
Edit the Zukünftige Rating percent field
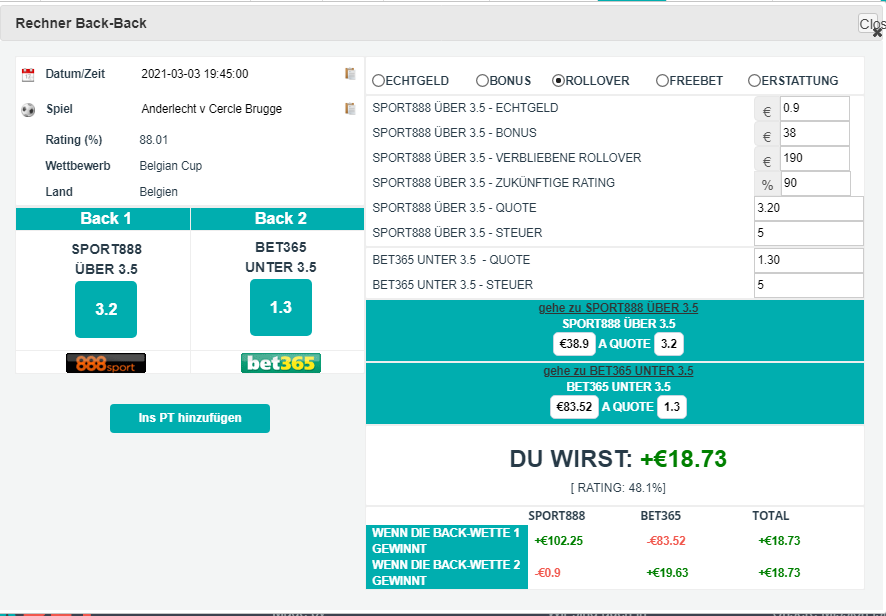point(816,184)
